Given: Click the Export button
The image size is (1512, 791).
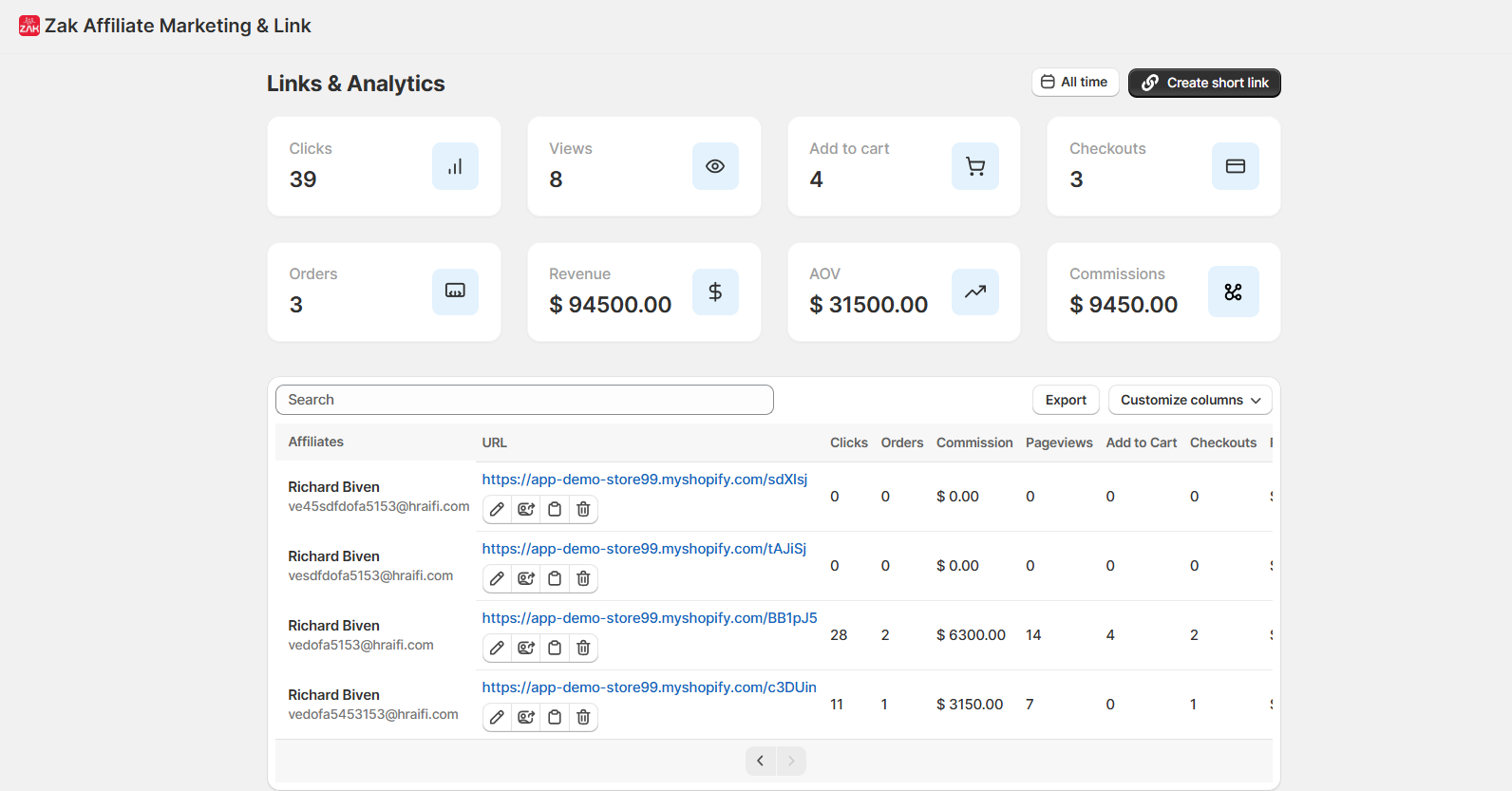Looking at the screenshot, I should click(1066, 400).
